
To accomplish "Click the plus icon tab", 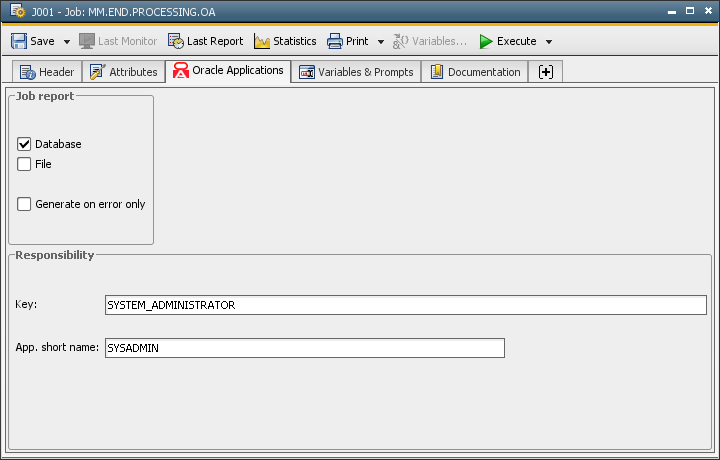I will pos(545,72).
